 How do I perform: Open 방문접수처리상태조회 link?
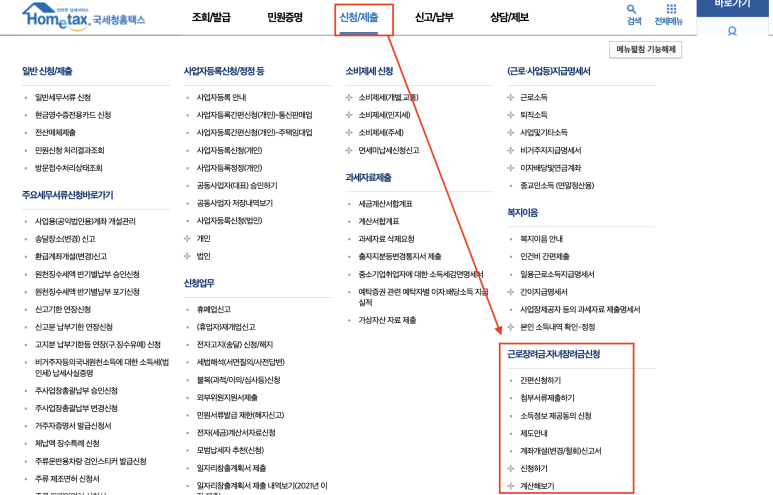point(69,168)
